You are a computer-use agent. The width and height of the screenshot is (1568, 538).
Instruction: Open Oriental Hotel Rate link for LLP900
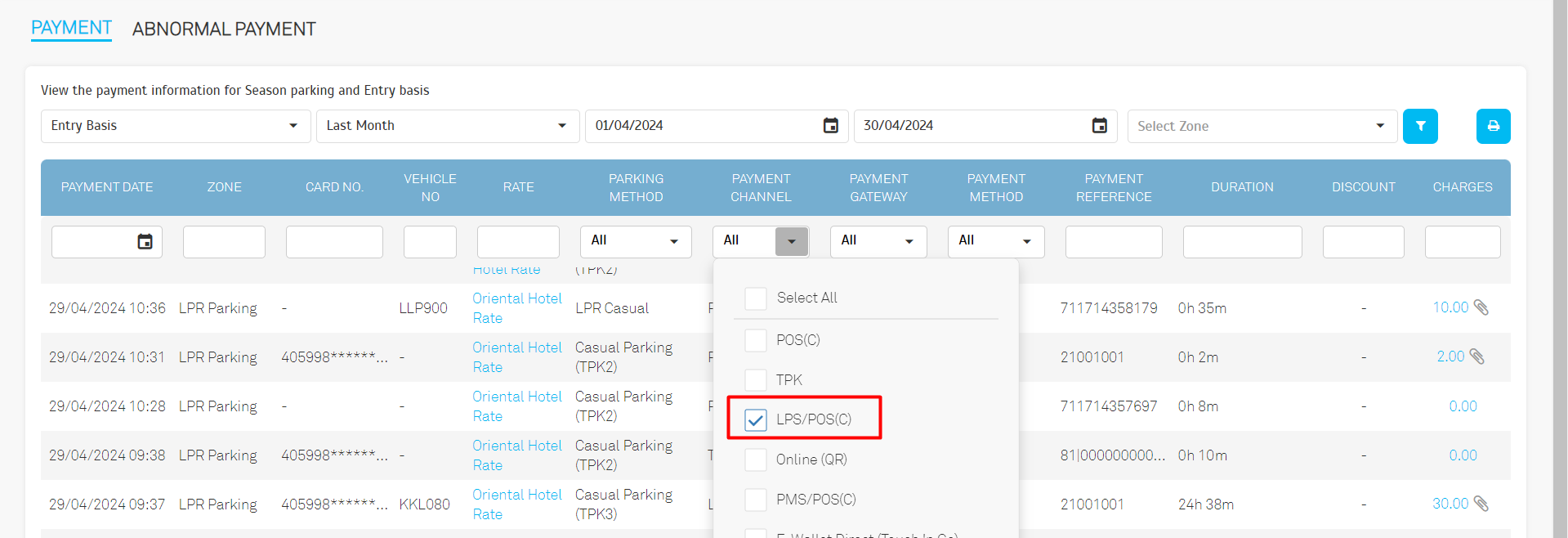pyautogui.click(x=516, y=308)
